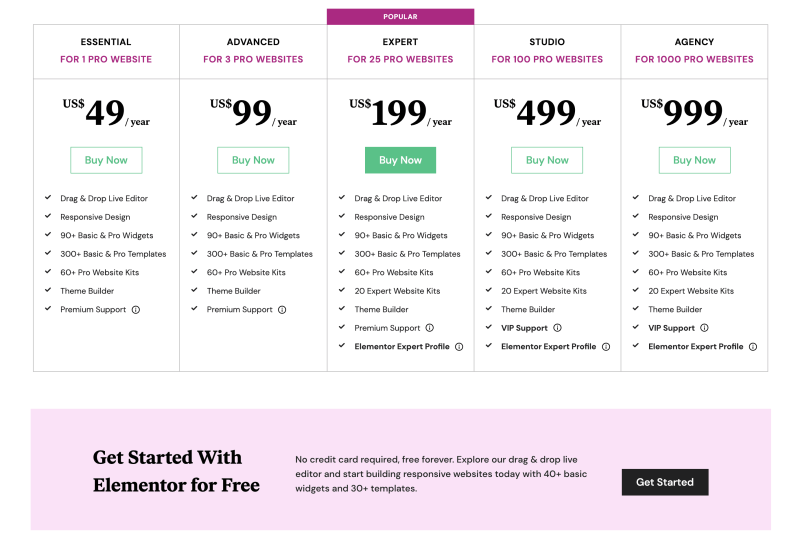Click info icon beside Studio plan VIP Support
Image resolution: width=800 pixels, height=536 pixels.
tap(557, 328)
